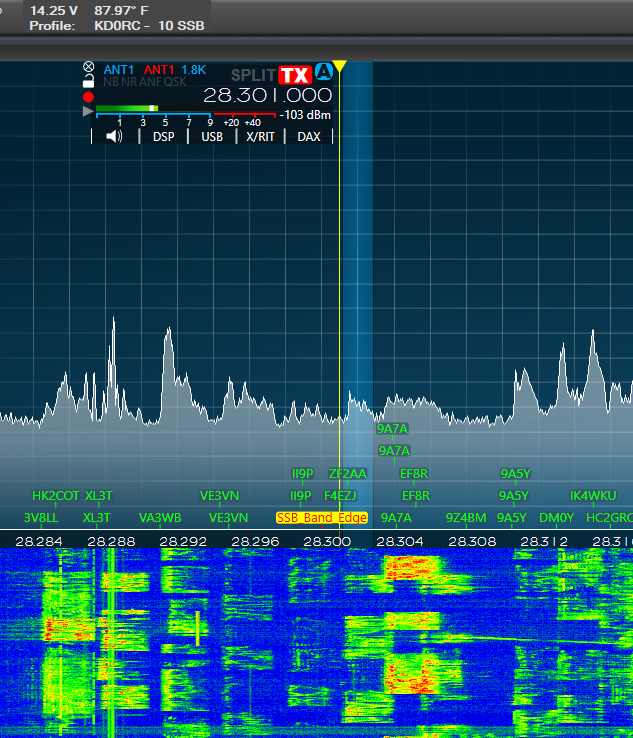This screenshot has width=633, height=738.
Task: Click the -103 dBm signal level readout
Action: [x=305, y=115]
